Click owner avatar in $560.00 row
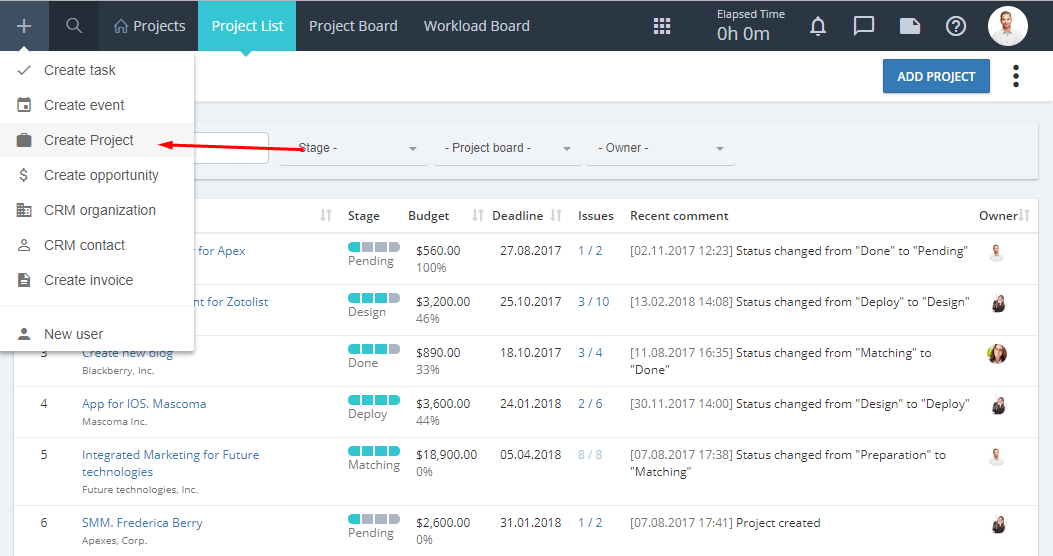The height and width of the screenshot is (556, 1053). (997, 252)
